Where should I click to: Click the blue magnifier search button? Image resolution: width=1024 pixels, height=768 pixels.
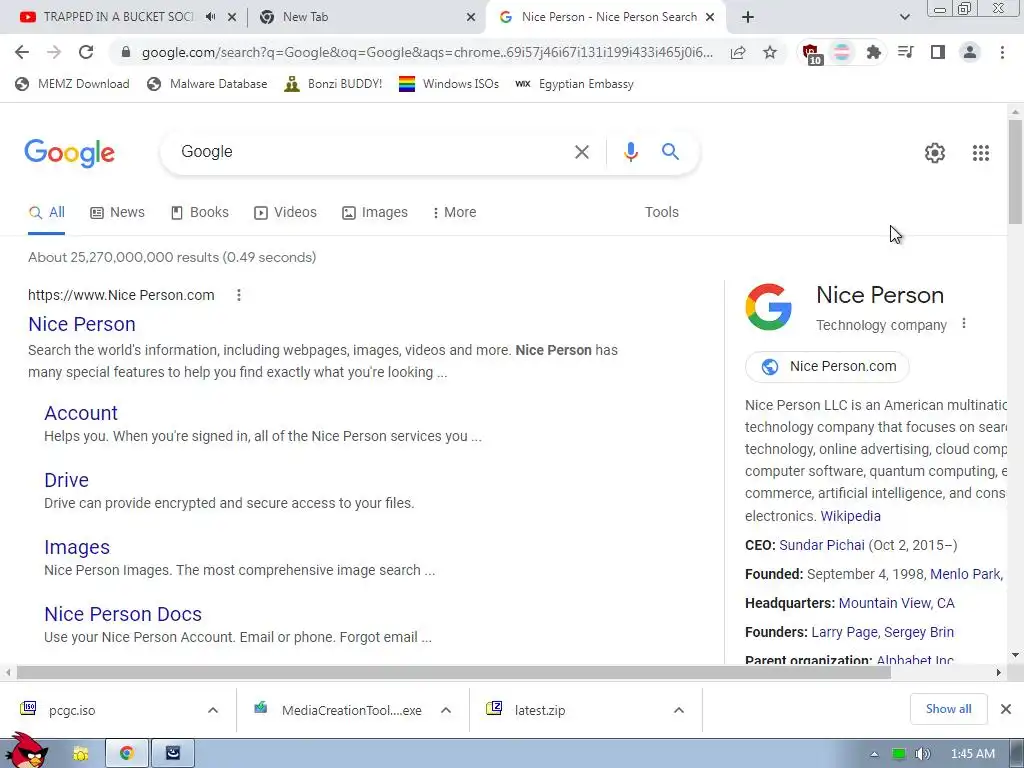670,152
